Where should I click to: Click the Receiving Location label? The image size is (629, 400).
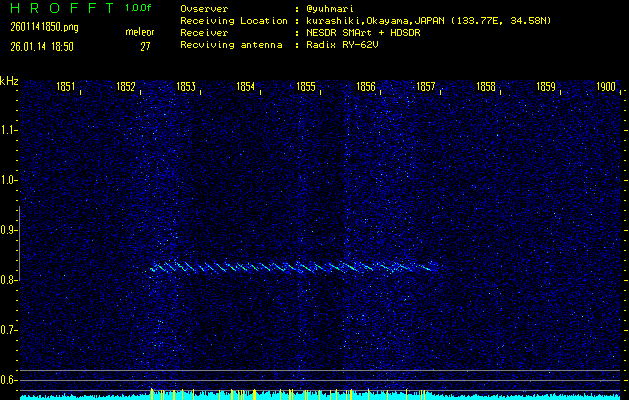point(234,21)
